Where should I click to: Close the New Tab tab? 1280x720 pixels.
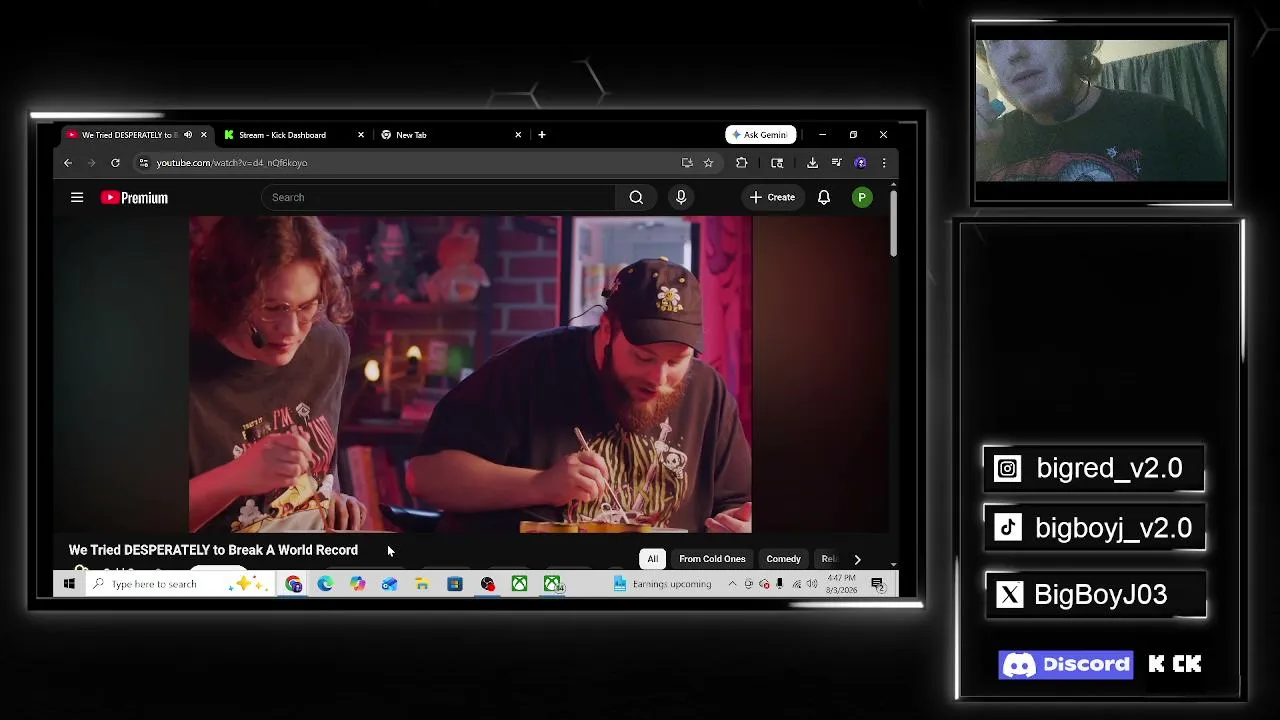pyautogui.click(x=518, y=135)
